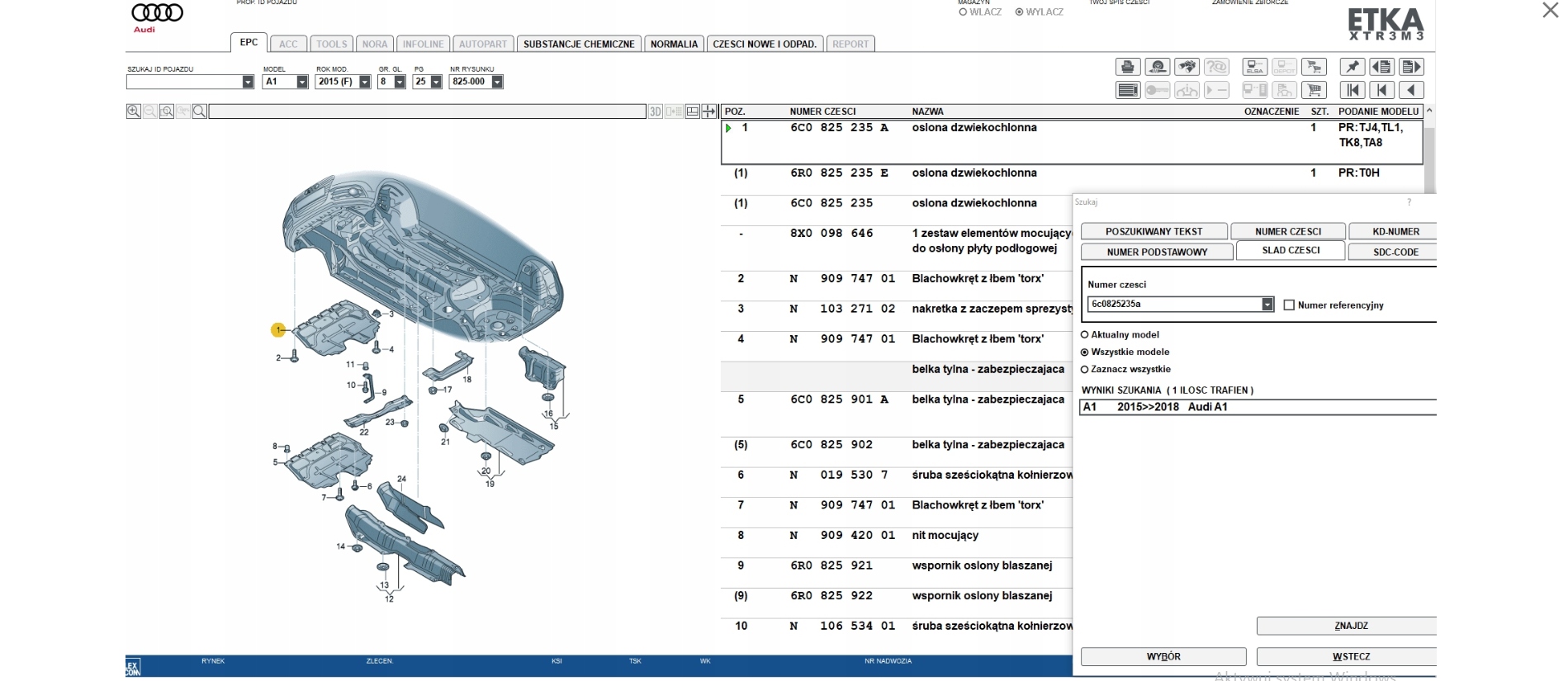Screen dimensions: 1568x681
Task: Open the shopping cart icon
Action: [1314, 90]
